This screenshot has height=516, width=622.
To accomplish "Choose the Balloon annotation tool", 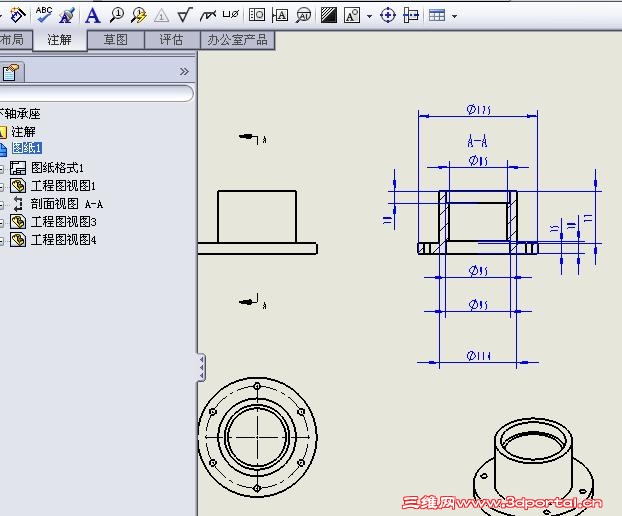I will click(x=117, y=15).
